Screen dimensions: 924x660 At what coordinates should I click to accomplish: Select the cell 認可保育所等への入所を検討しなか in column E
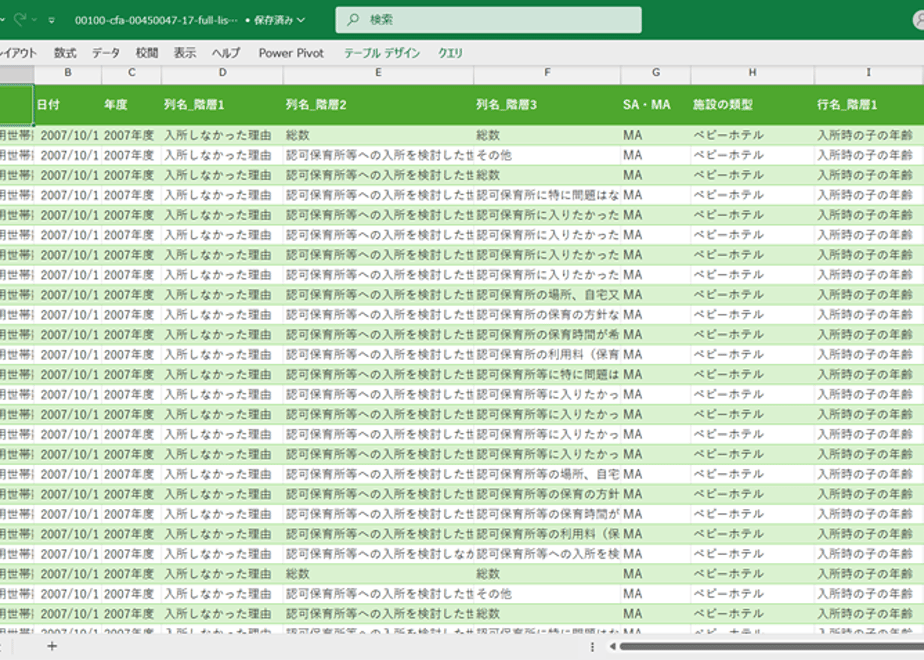pyautogui.click(x=378, y=555)
